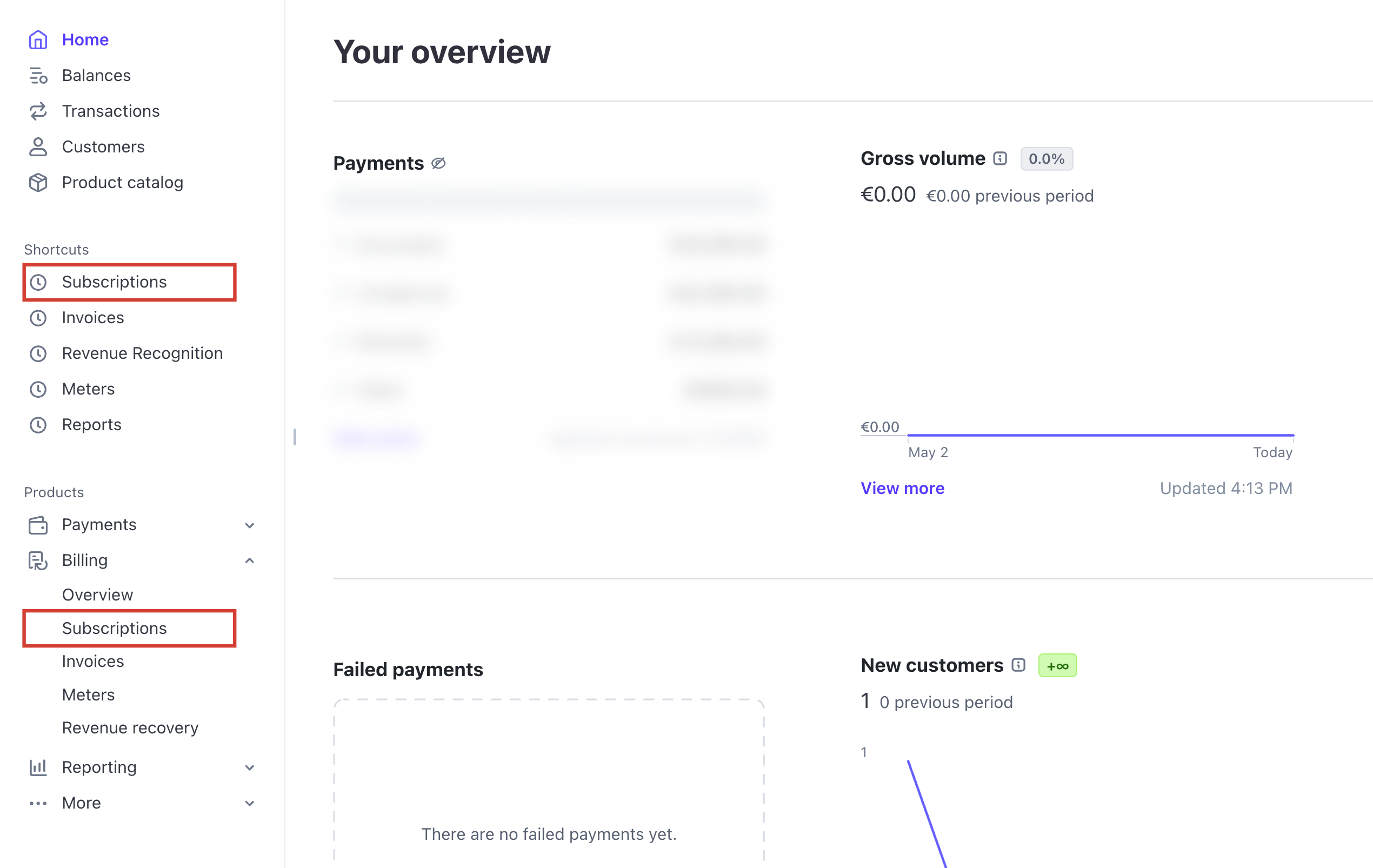
Task: Click the clock icon beside Subscriptions shortcut
Action: click(38, 282)
